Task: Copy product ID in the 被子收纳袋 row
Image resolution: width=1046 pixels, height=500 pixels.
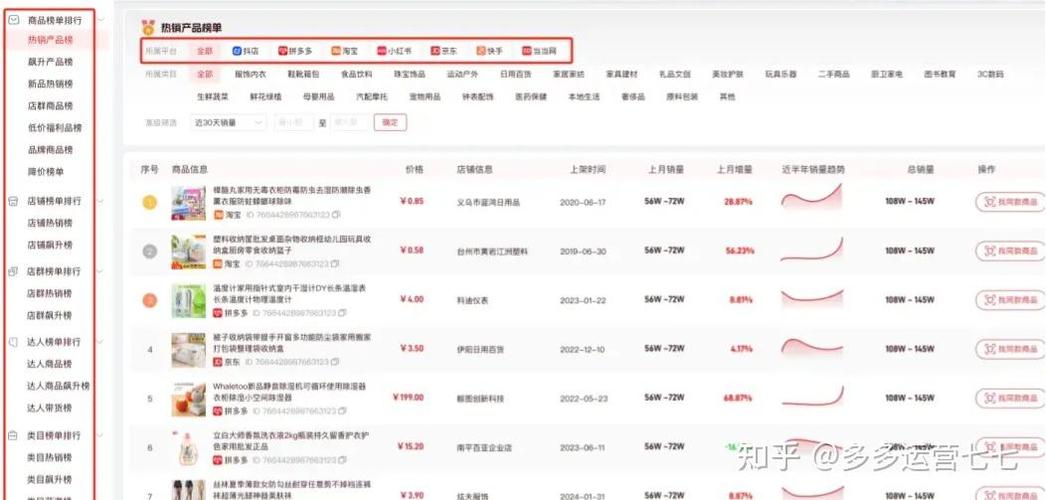Action: [x=335, y=361]
